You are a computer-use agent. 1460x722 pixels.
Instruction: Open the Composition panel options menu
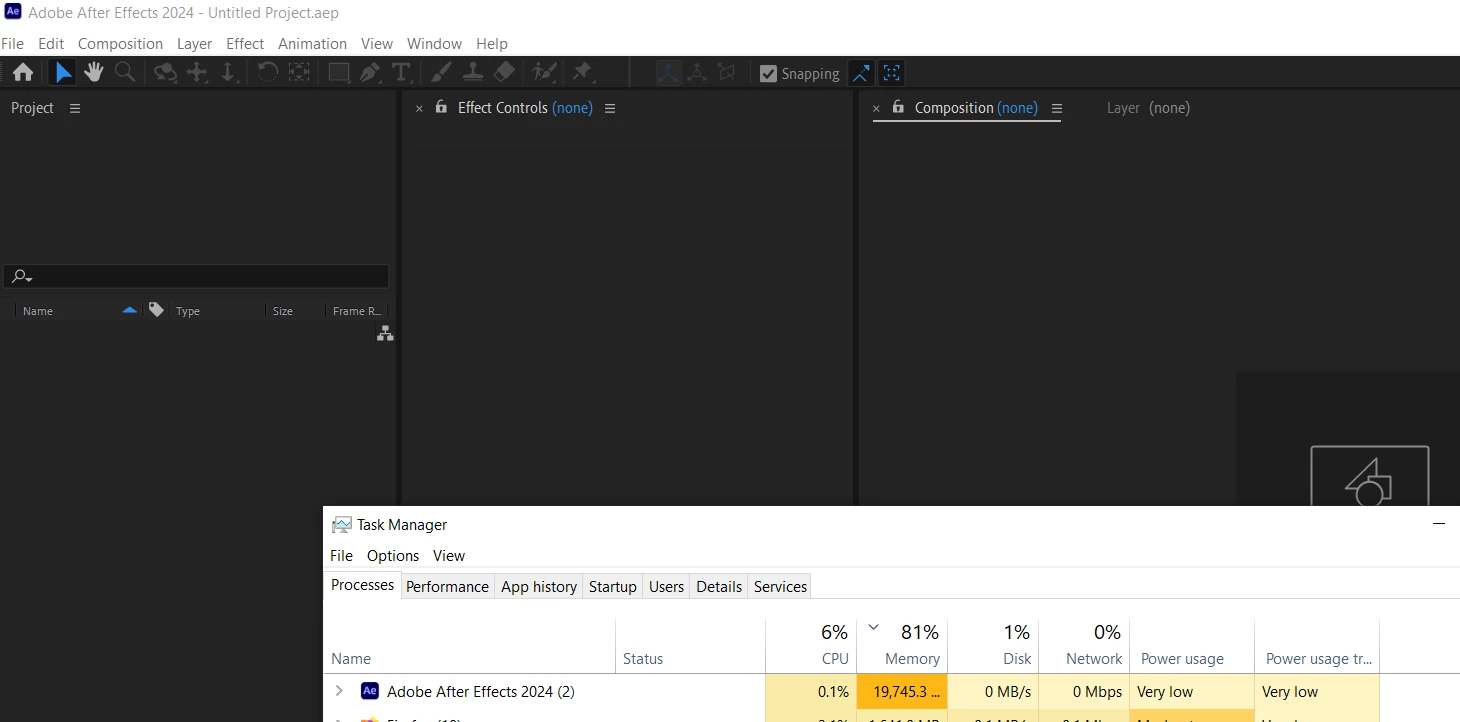(1057, 108)
